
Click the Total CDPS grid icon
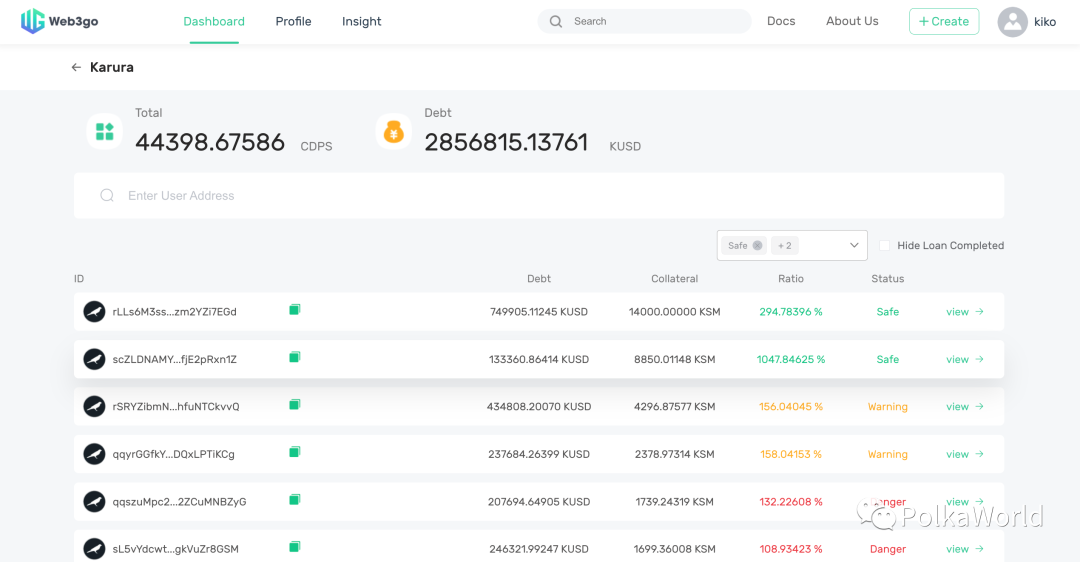coord(105,132)
